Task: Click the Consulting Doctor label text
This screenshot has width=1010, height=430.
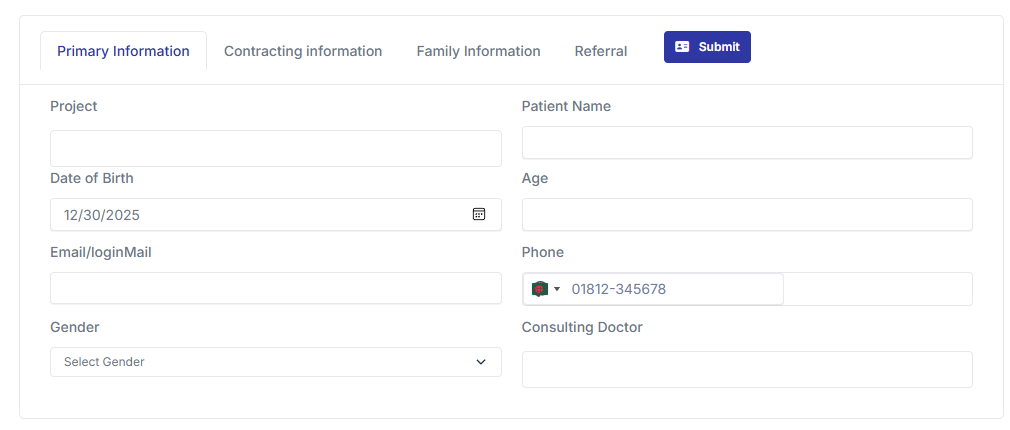Action: pos(582,327)
